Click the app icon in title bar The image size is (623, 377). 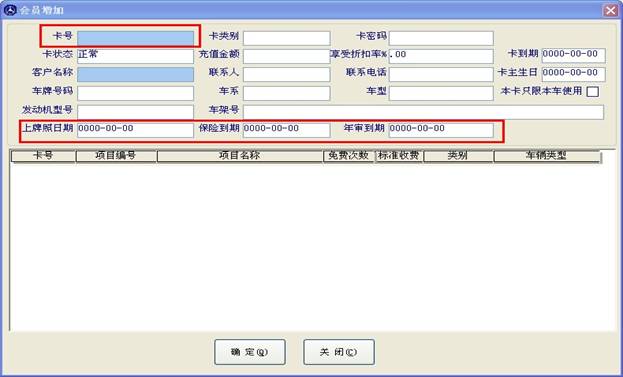pos(10,10)
